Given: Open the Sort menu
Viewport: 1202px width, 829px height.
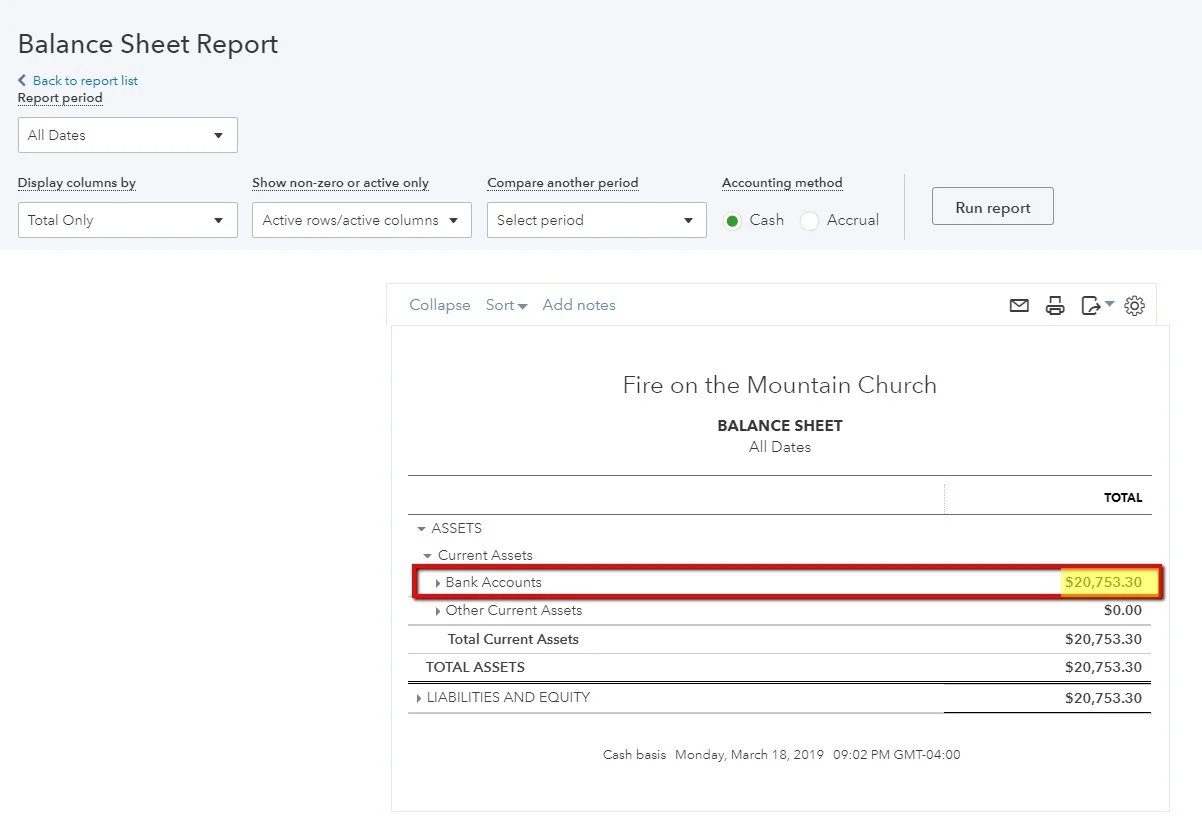Looking at the screenshot, I should 507,305.
